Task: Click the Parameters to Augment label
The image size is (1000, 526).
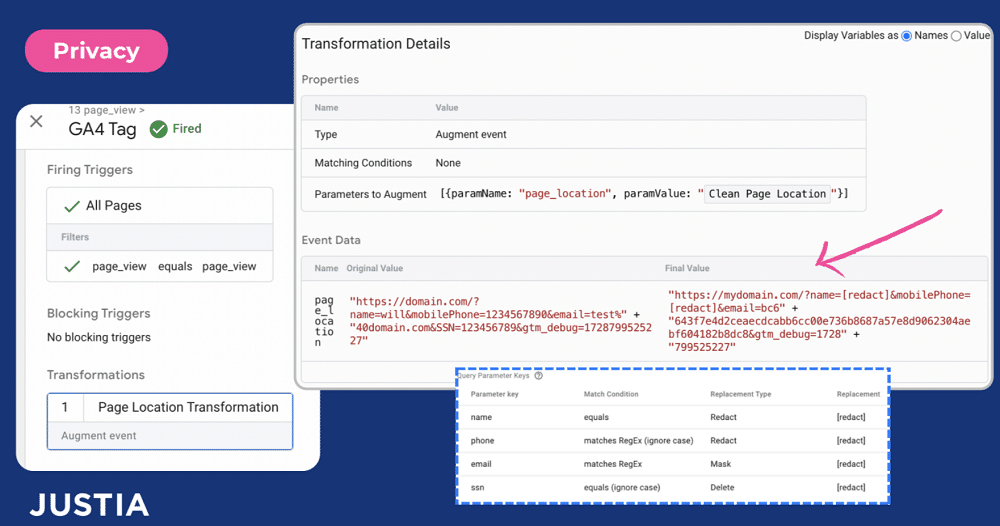Action: coord(371,194)
